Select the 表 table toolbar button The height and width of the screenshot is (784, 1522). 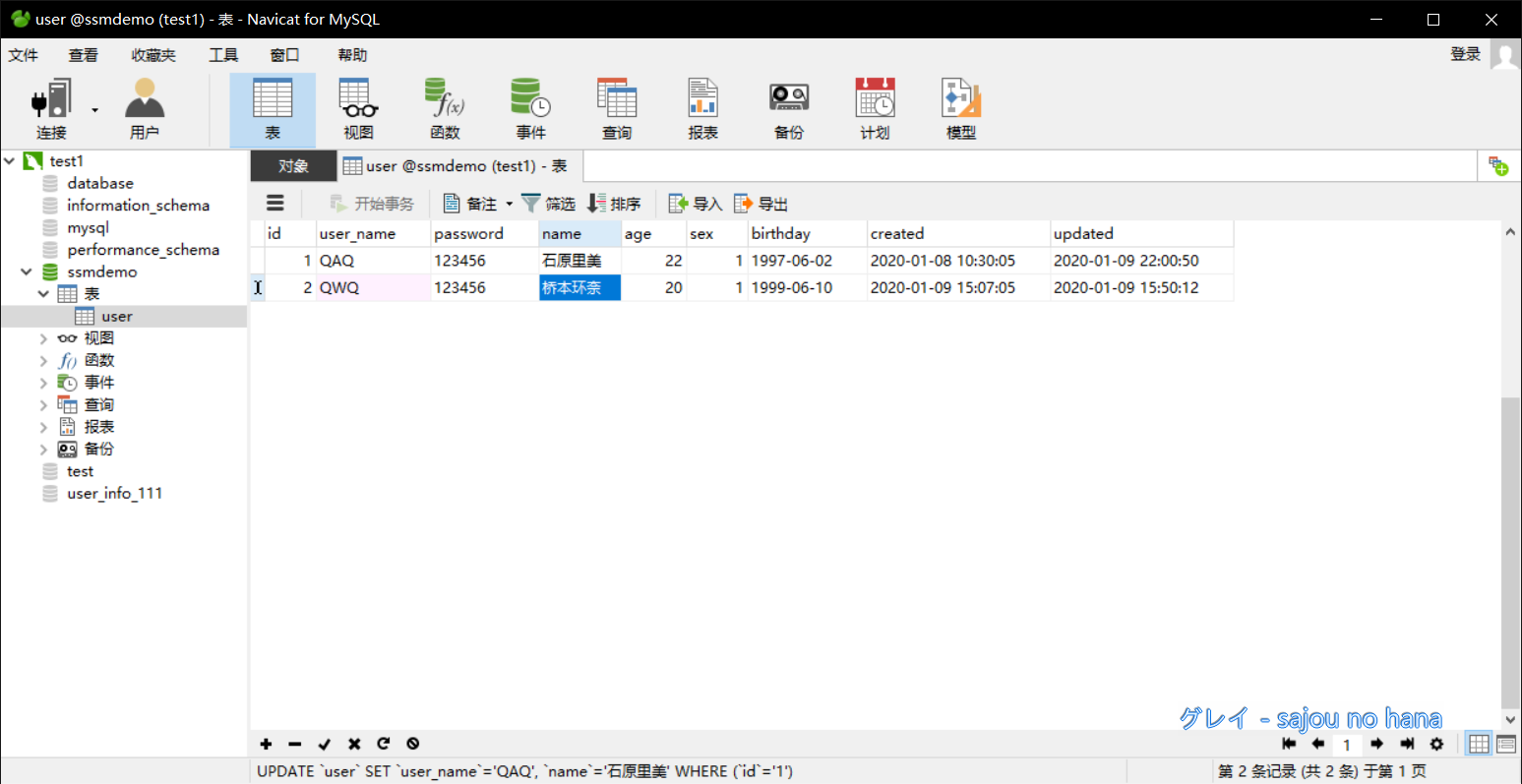coord(273,109)
